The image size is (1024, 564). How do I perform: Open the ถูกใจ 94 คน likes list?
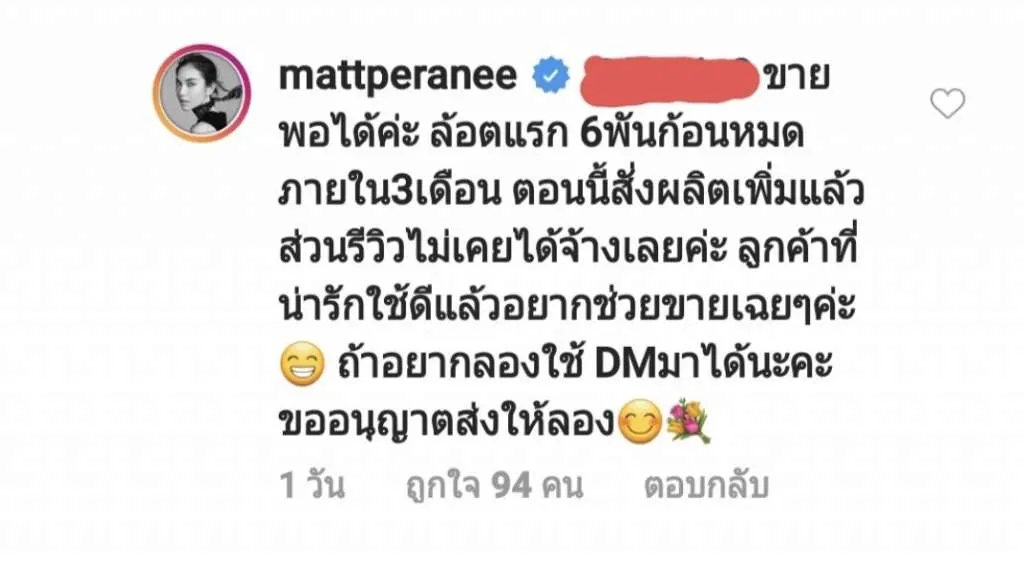click(494, 486)
